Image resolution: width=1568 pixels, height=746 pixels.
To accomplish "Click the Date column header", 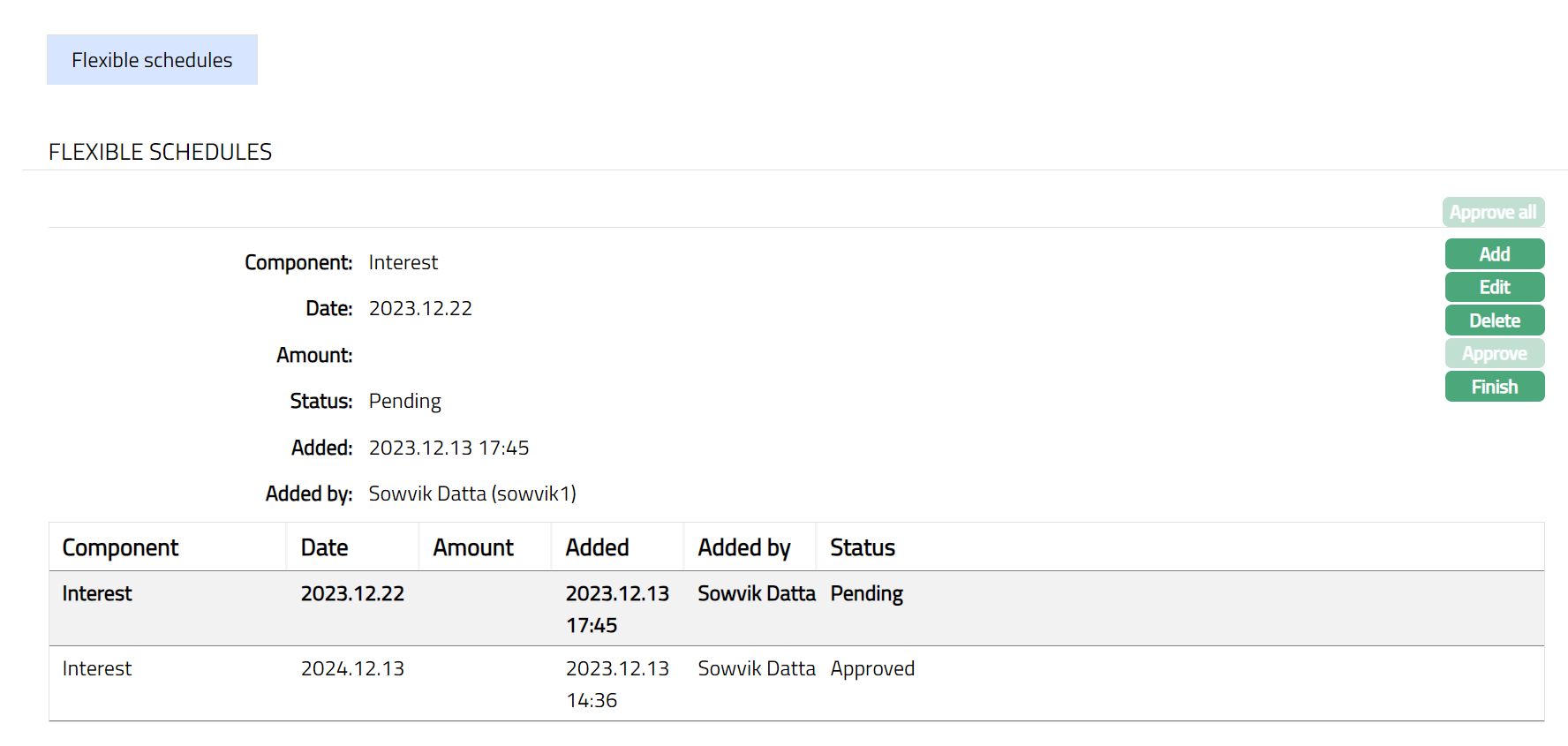I will (324, 547).
